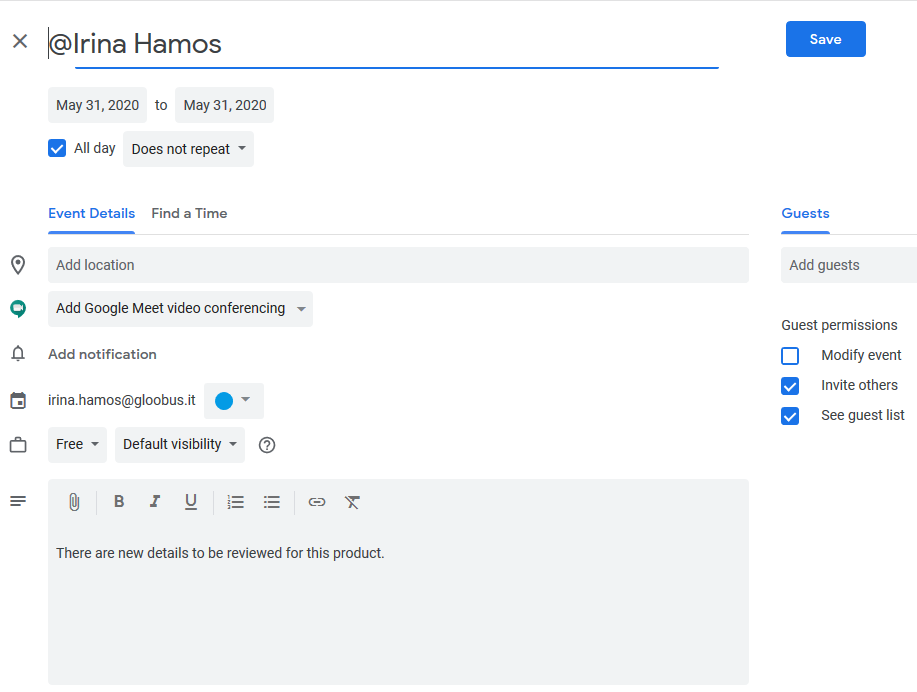This screenshot has height=692, width=917.
Task: Click the event title @Irina Hamos field
Action: [x=383, y=44]
